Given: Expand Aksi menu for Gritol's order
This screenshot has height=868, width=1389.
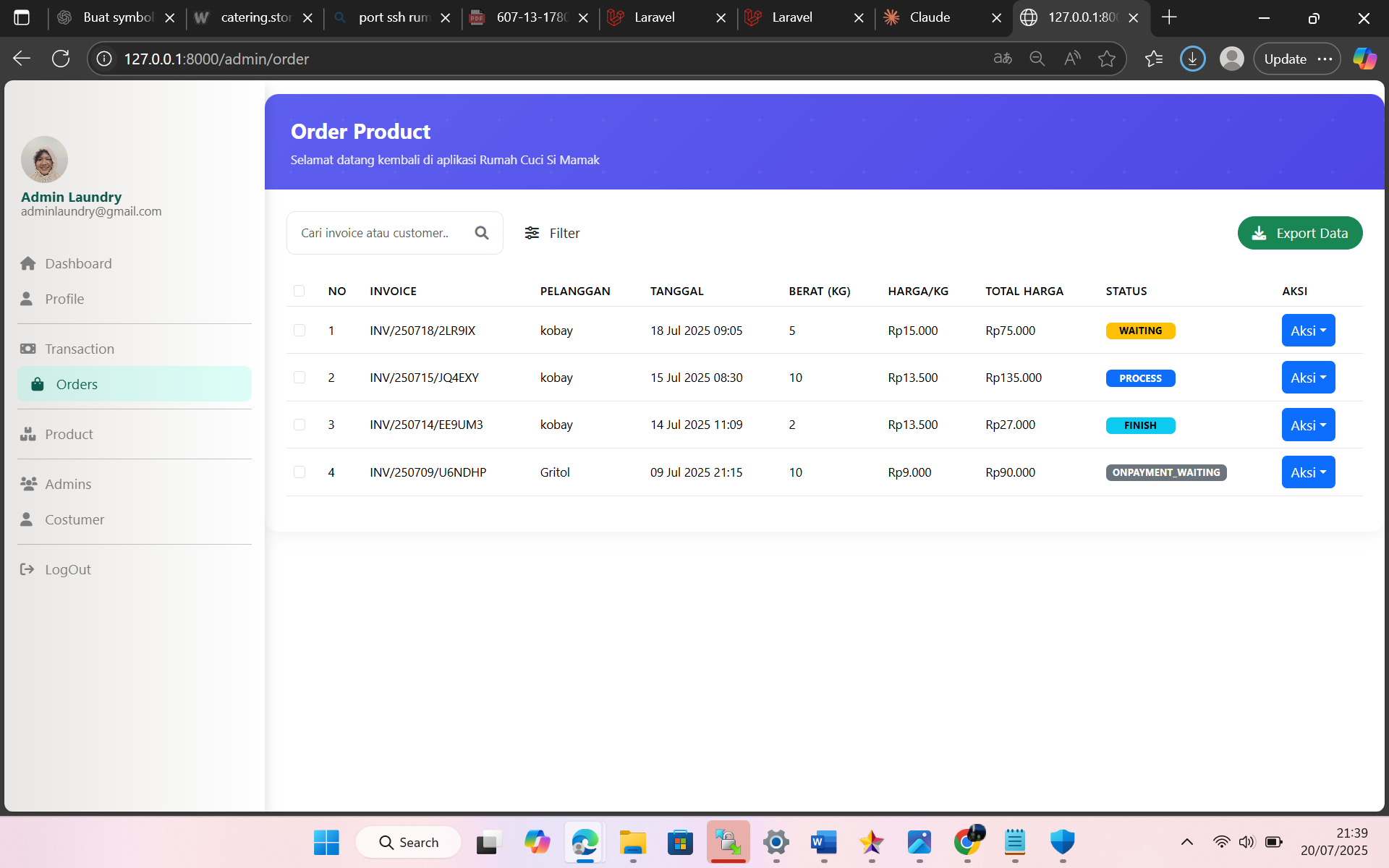Looking at the screenshot, I should click(1308, 472).
